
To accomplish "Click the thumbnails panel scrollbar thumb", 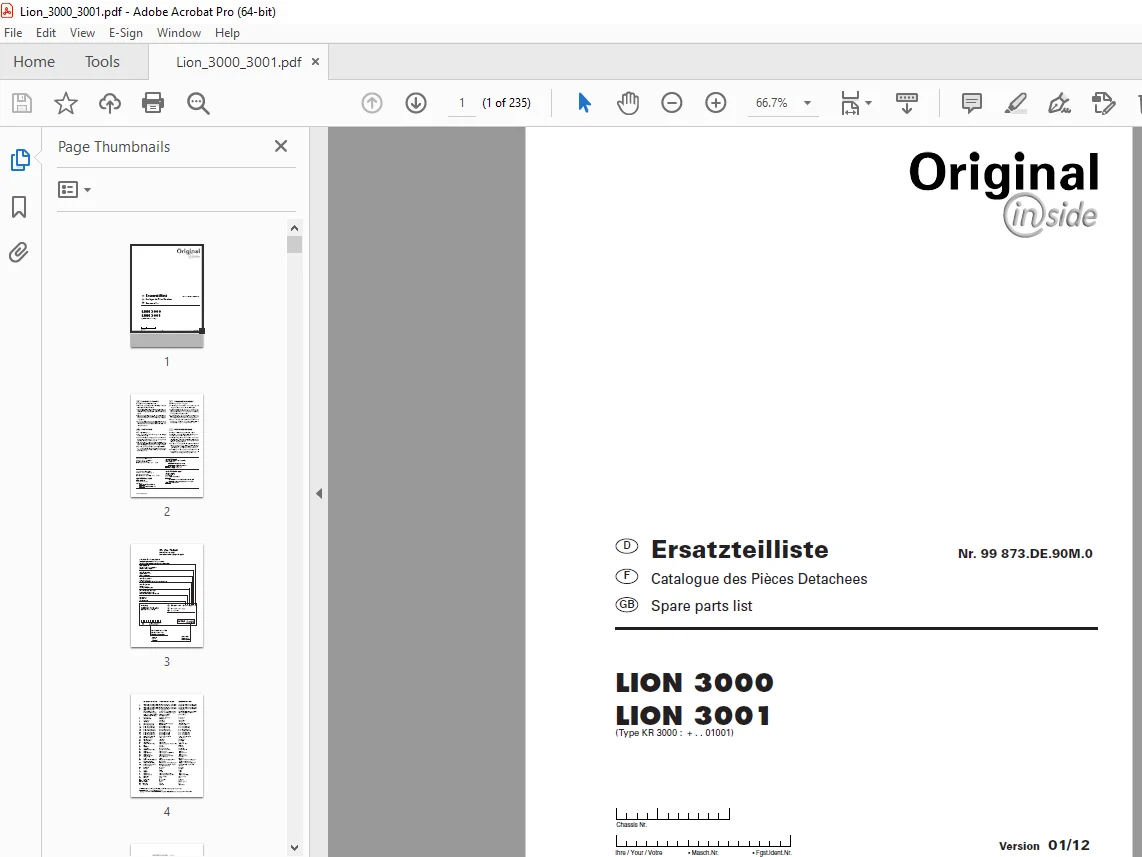I will click(294, 245).
